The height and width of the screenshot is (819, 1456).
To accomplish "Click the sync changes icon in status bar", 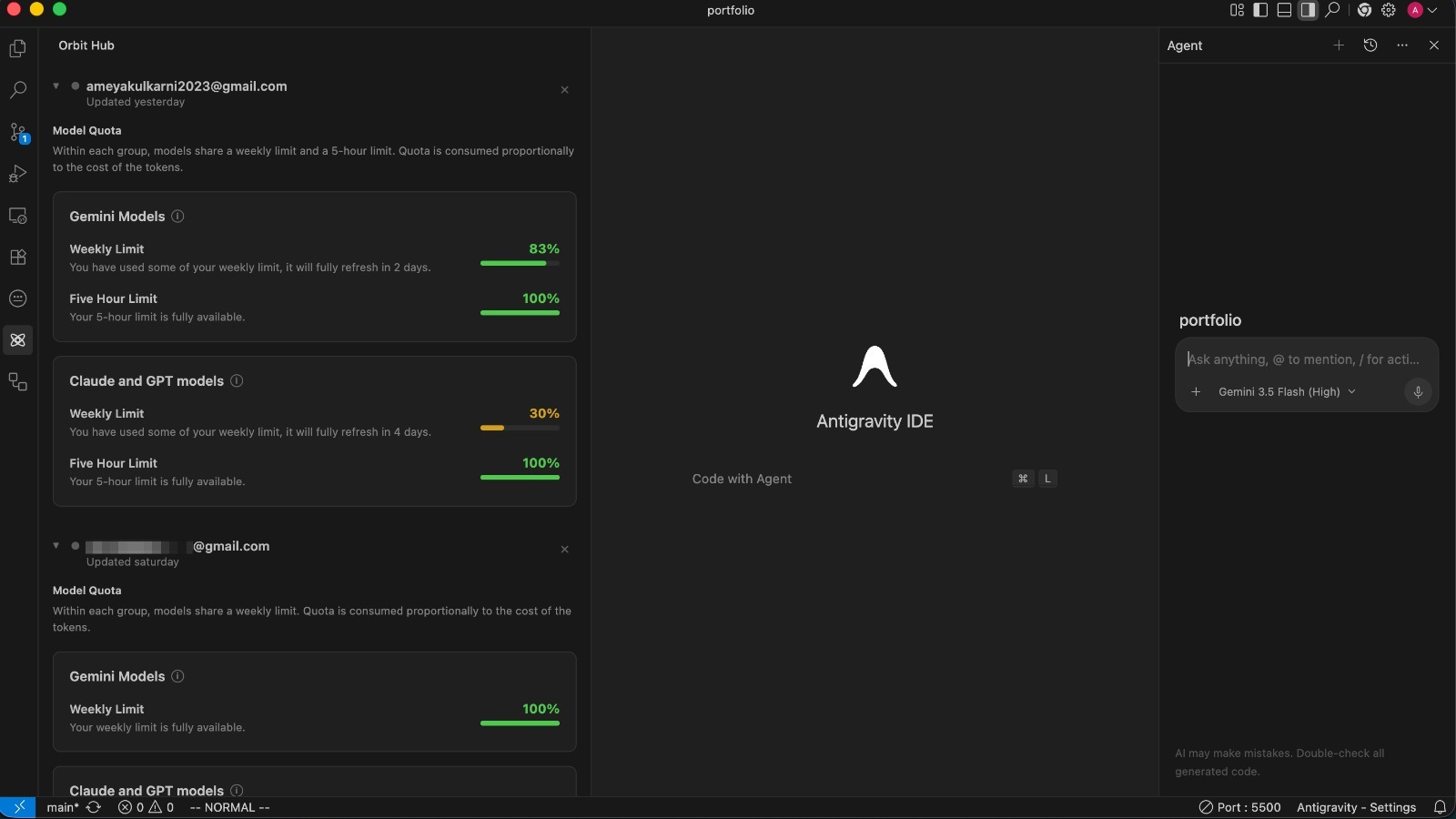I will click(93, 807).
